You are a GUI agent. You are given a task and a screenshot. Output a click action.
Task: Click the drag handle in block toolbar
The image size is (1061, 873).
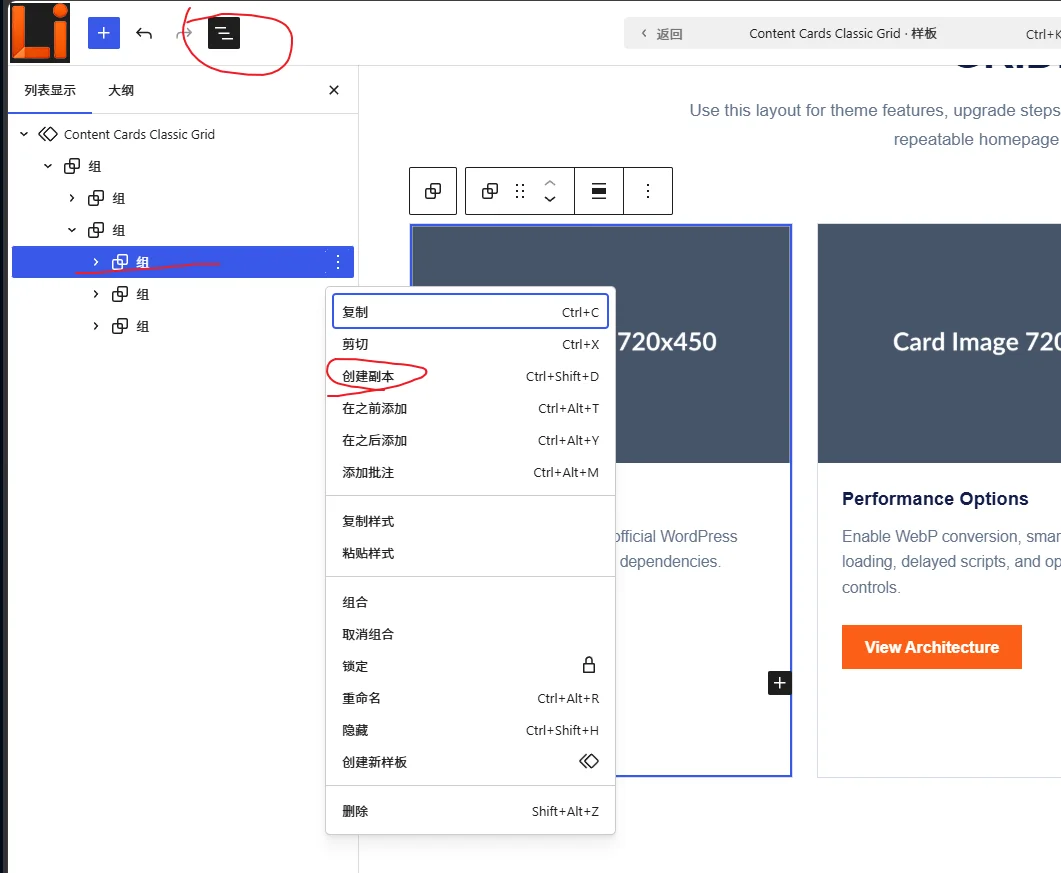click(520, 191)
